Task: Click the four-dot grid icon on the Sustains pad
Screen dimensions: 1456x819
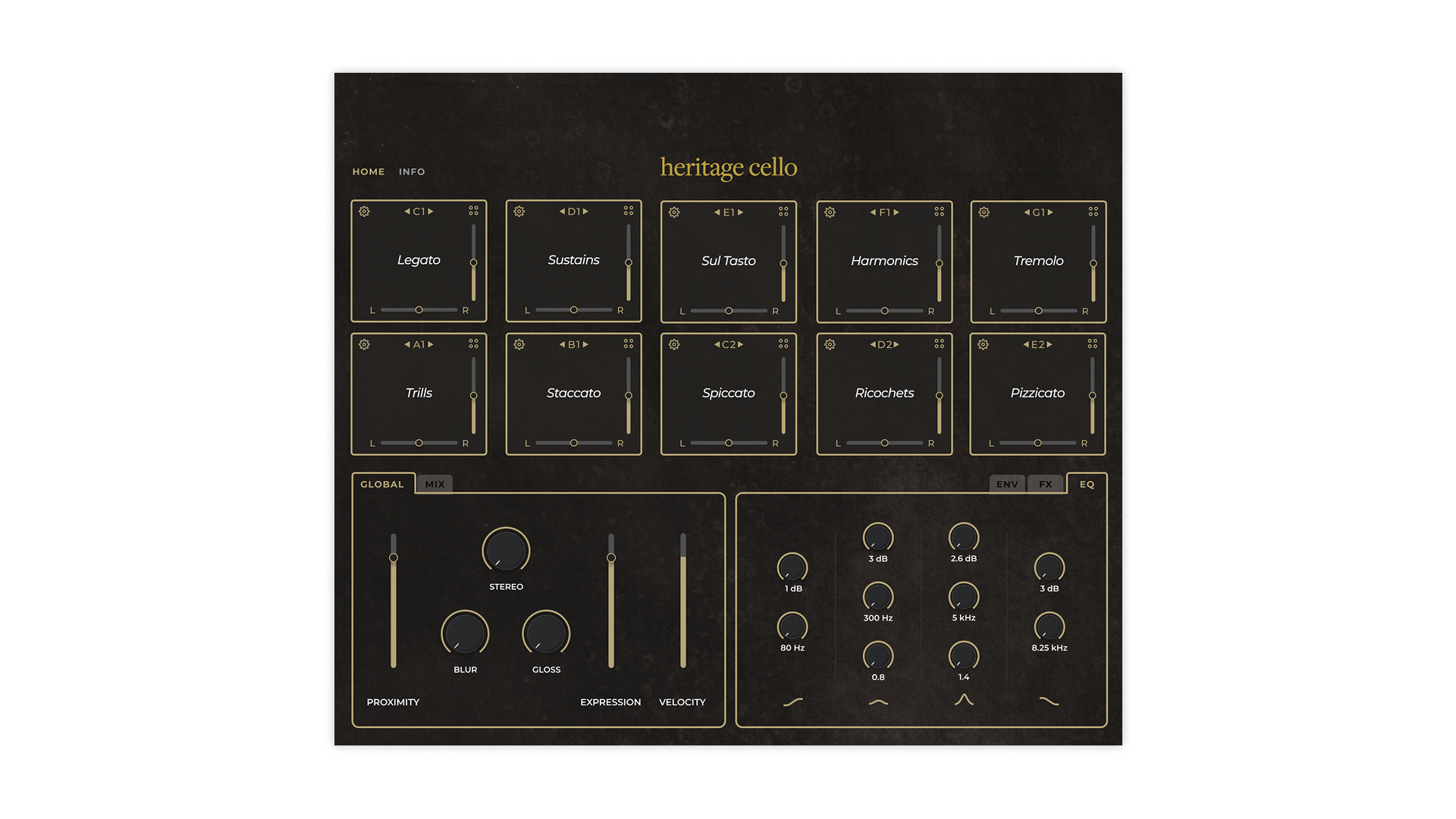Action: pos(628,211)
